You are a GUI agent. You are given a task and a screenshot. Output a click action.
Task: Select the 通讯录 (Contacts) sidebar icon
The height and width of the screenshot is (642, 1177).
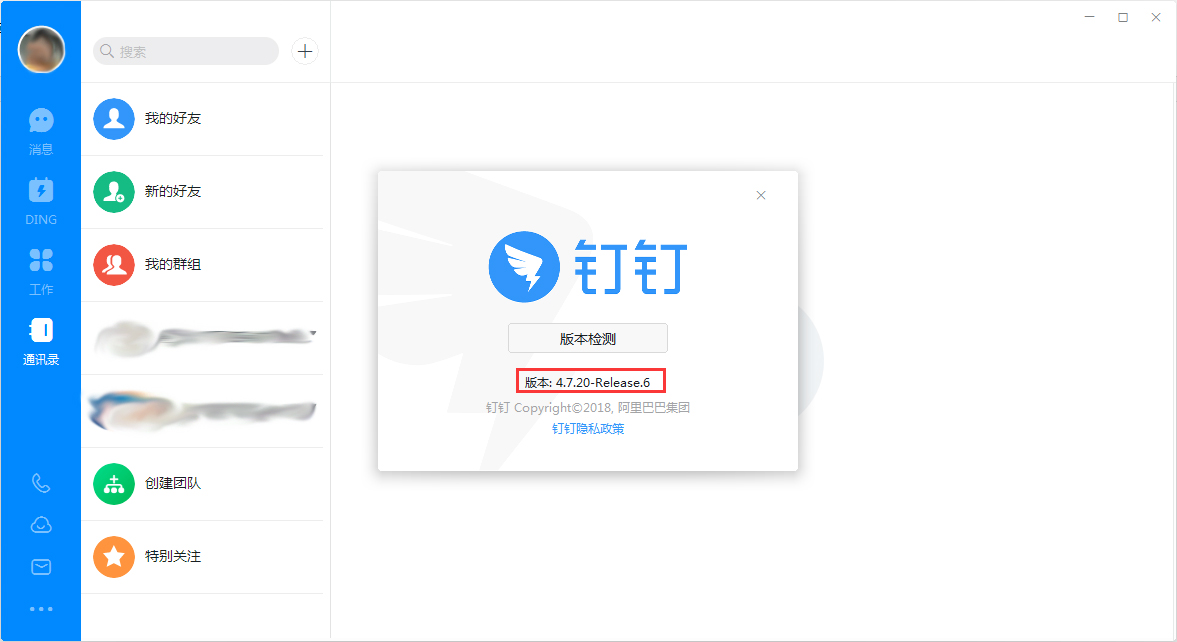tap(40, 338)
